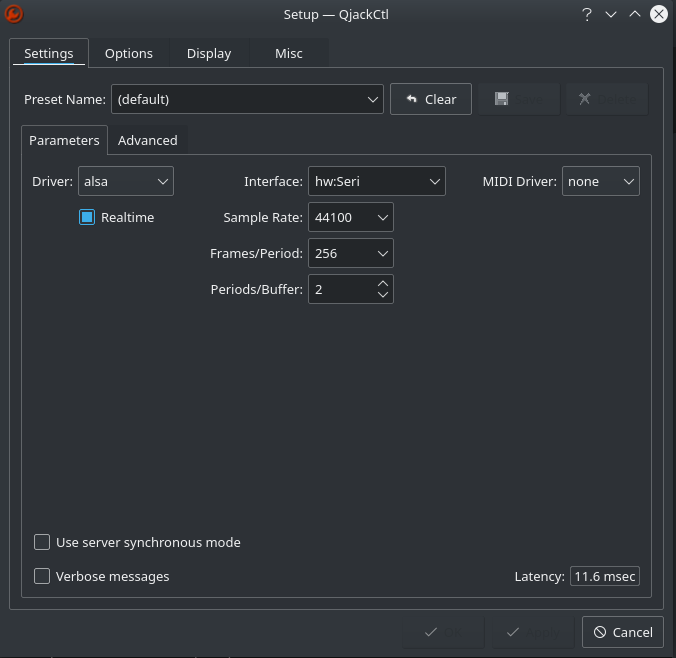The width and height of the screenshot is (676, 658).
Task: Click the Periods/Buffer decrement arrow
Action: [382, 295]
